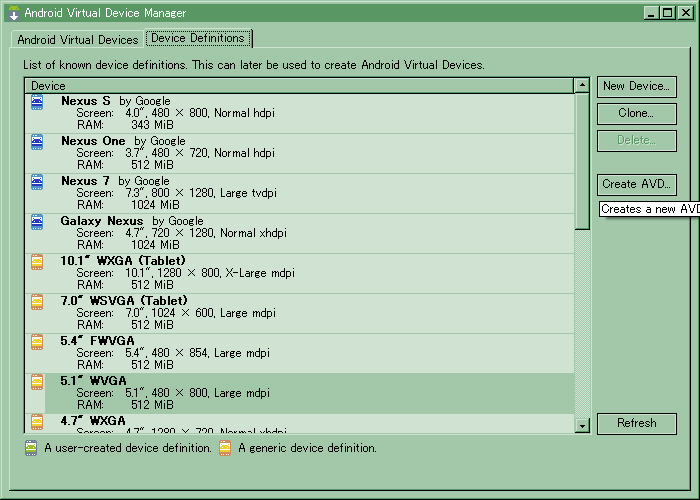Select the 7.0" WSVGA (Tablet) row
Screen dimensions: 700x500
coord(299,313)
